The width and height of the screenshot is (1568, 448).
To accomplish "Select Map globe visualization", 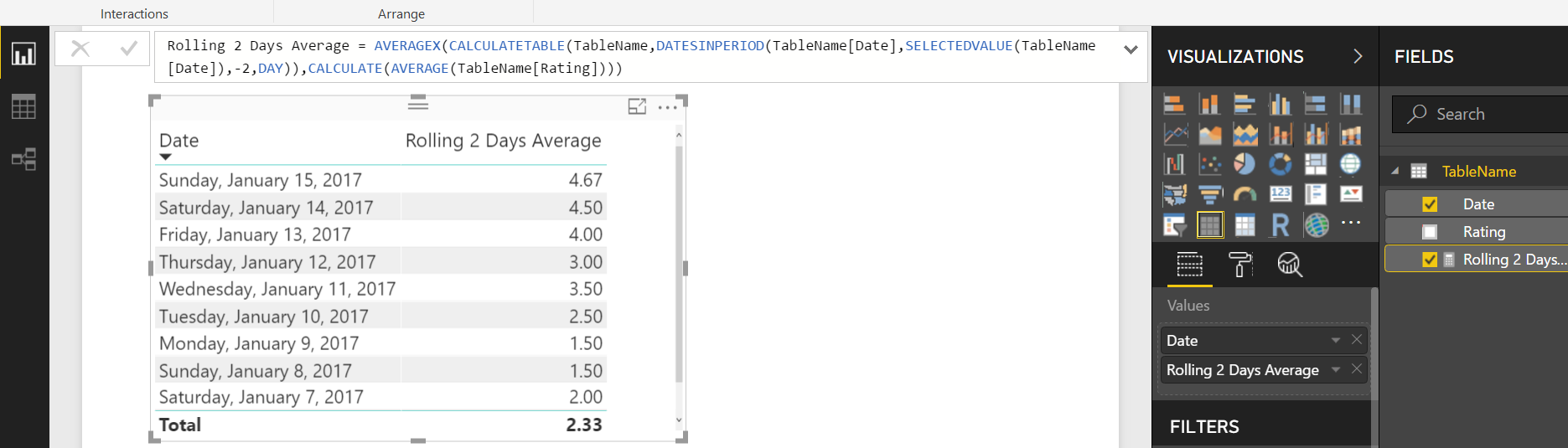I will (1350, 164).
